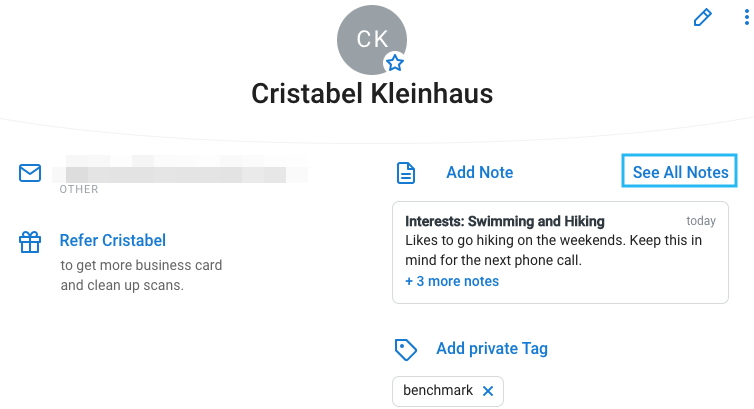Click the note's today timestamp
Viewport: 754px width, 409px height.
(x=701, y=221)
